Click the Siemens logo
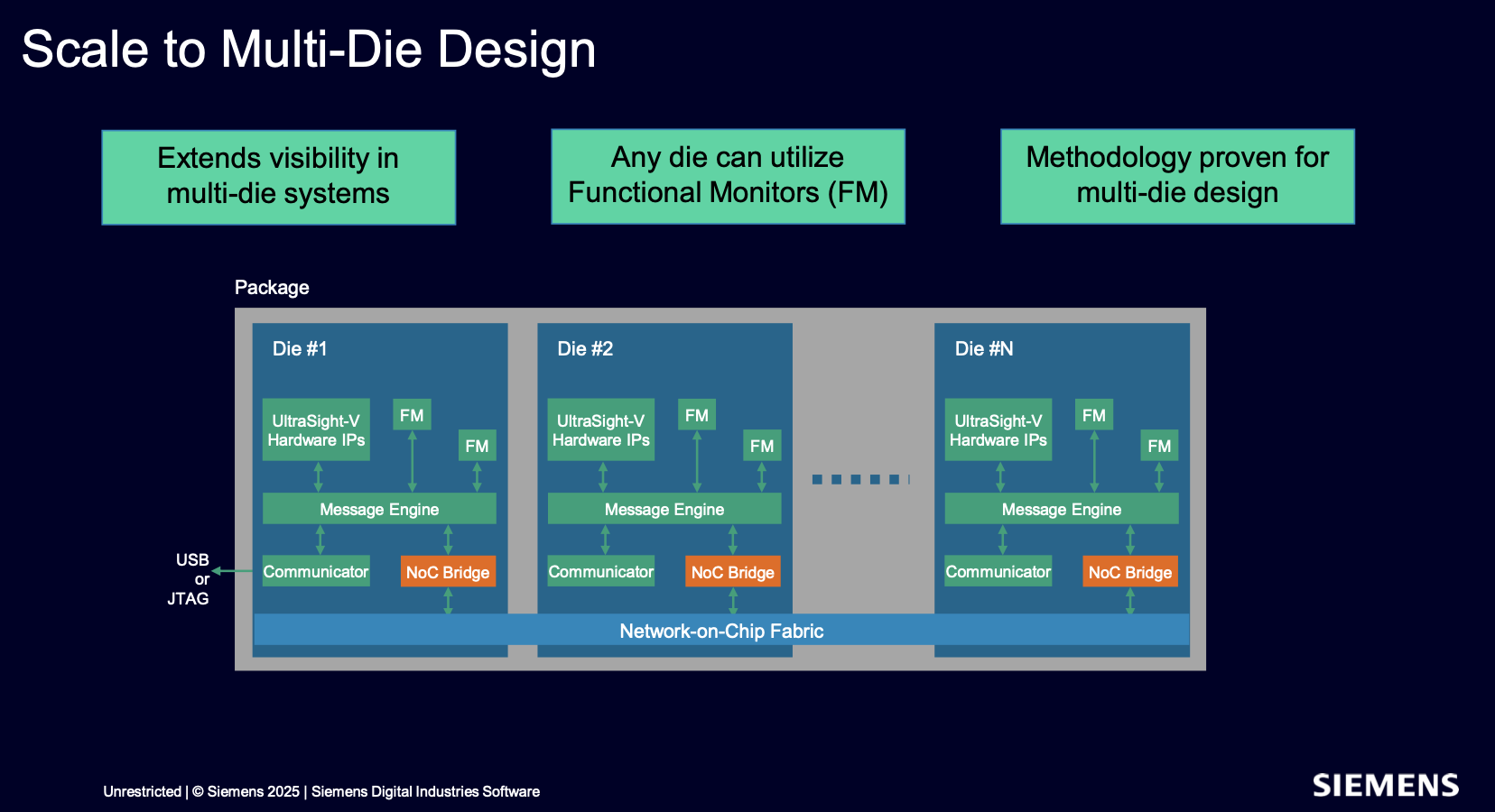This screenshot has height=812, width=1495. pyautogui.click(x=1386, y=786)
